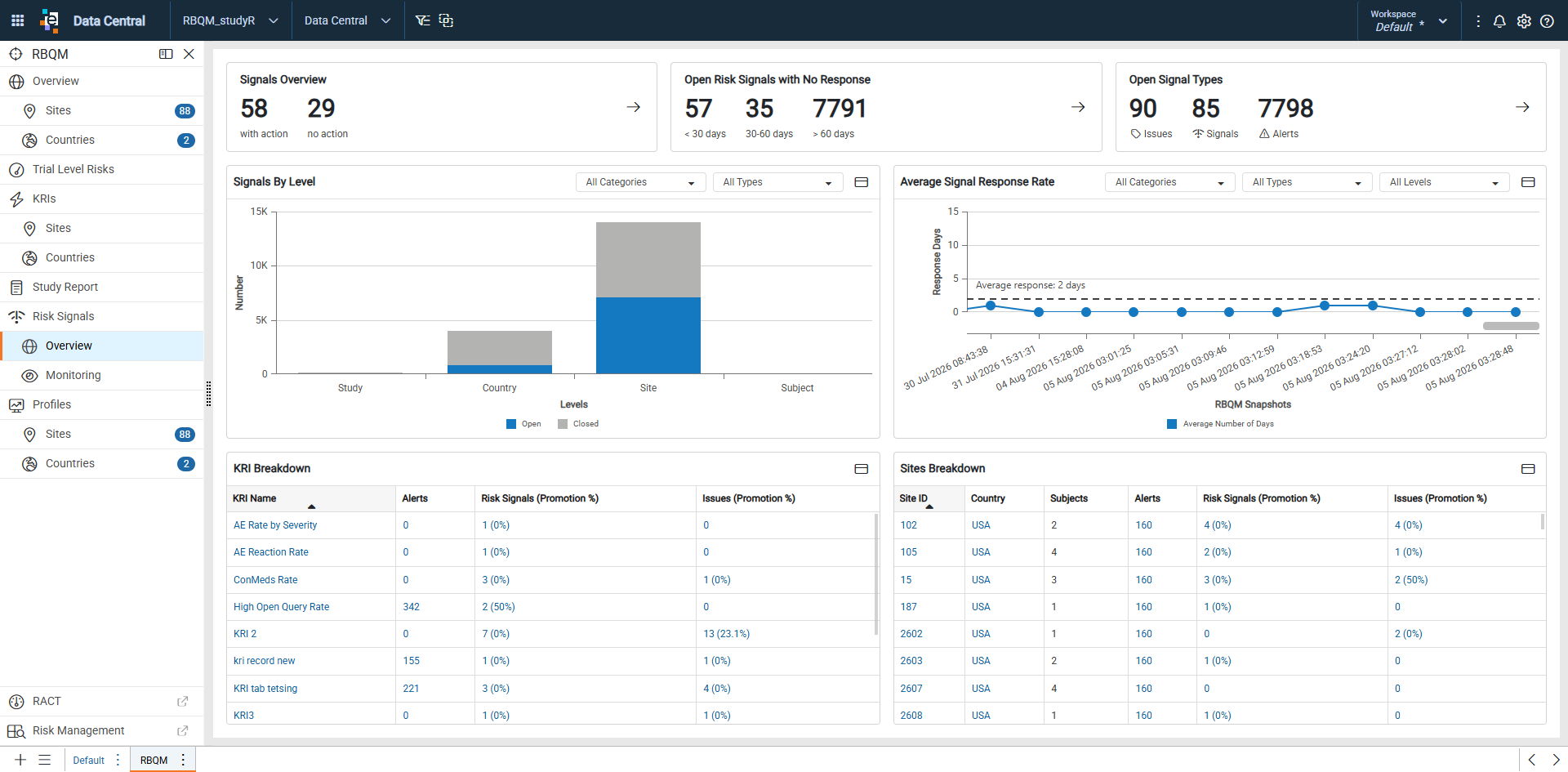
Task: Open Study Report in sidebar
Action: 102,288
